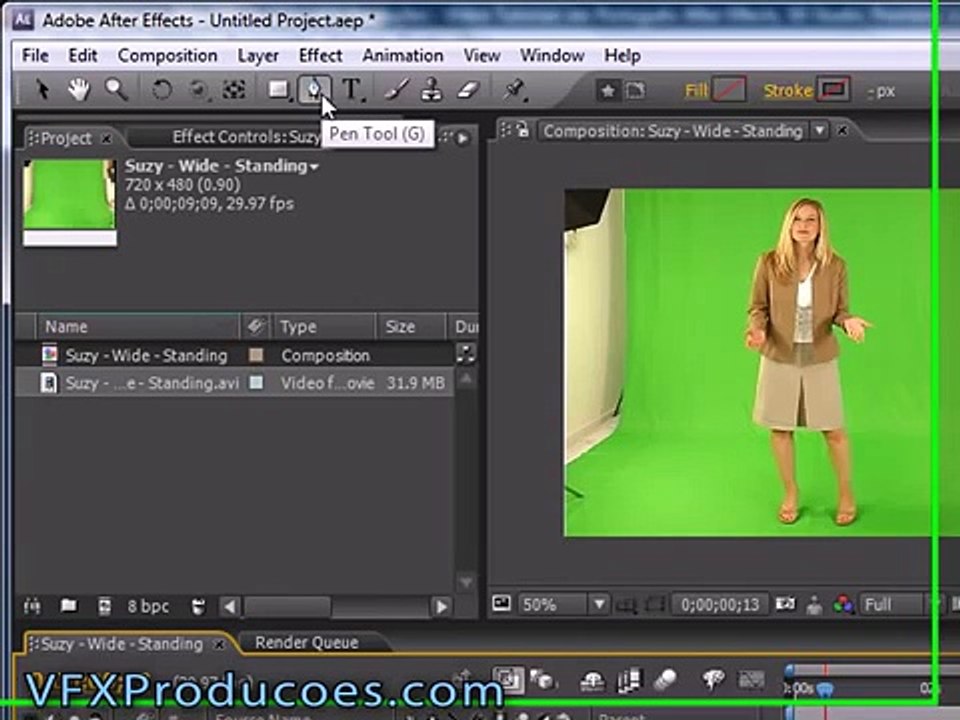Screen dimensions: 960x720
Task: Select the Clone Stamp tool
Action: pos(432,90)
